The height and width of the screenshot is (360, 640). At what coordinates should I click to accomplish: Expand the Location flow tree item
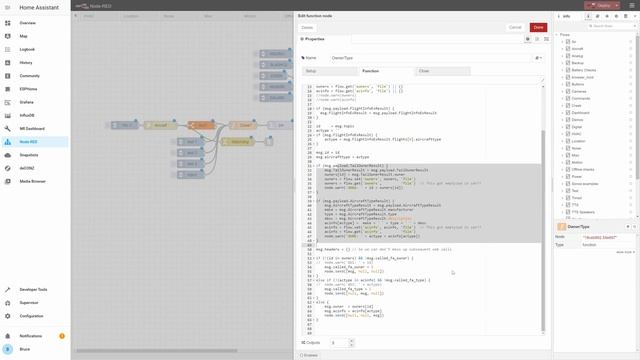pyautogui.click(x=562, y=141)
